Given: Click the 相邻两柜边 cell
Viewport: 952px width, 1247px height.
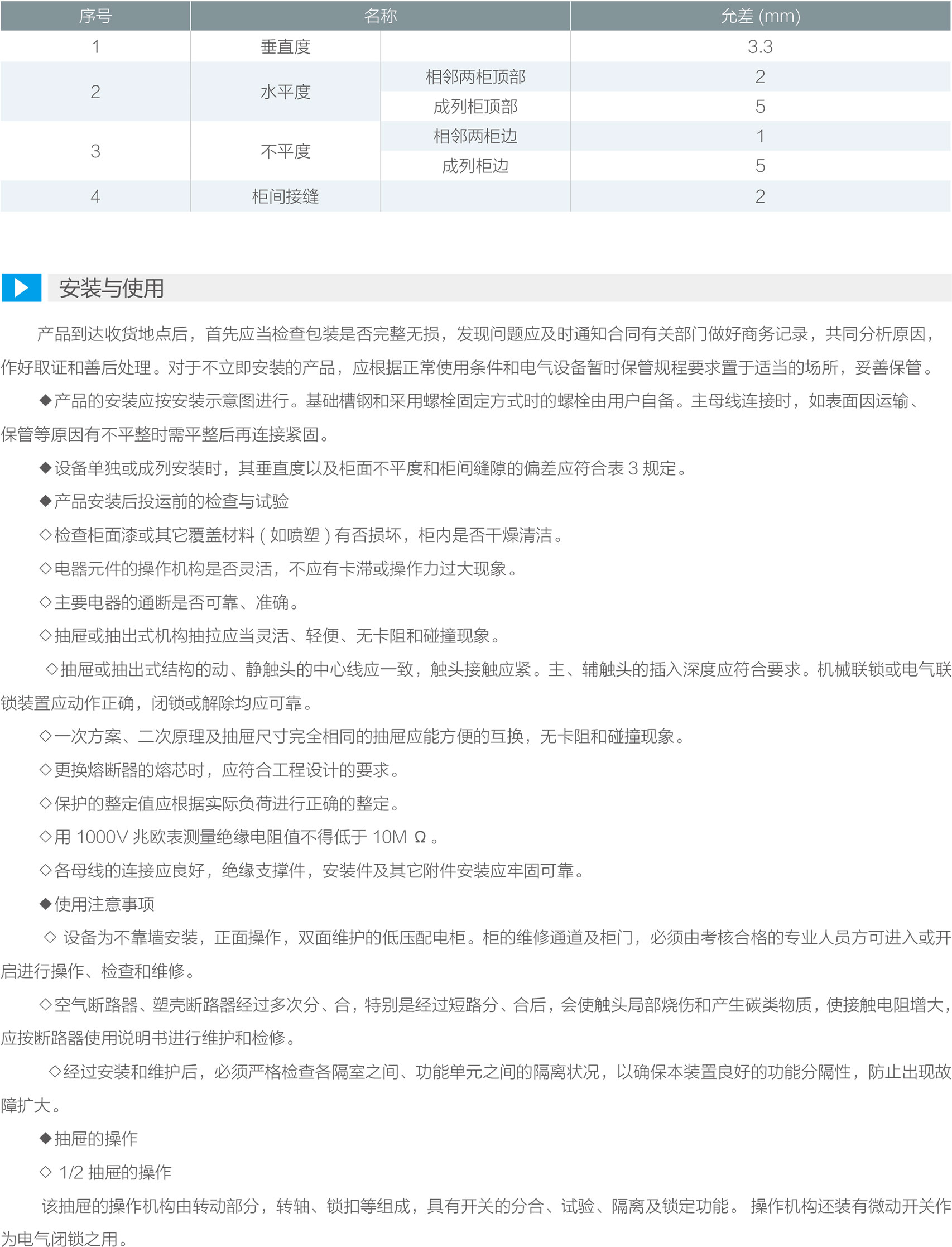Looking at the screenshot, I should (475, 136).
